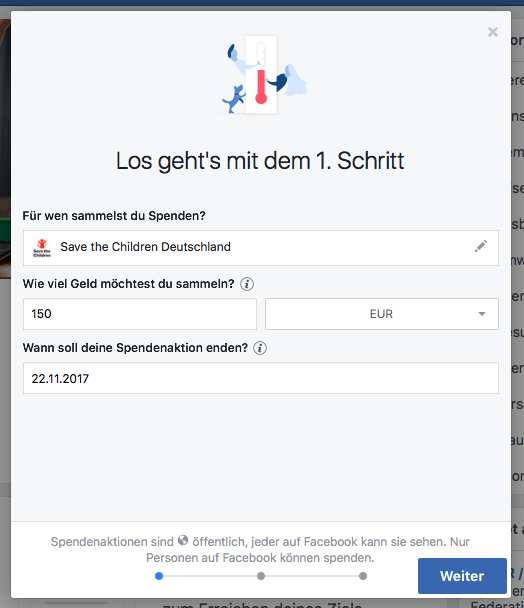Screen dimensions: 524x608
Task: Click the globe public visibility icon
Action: 183,540
